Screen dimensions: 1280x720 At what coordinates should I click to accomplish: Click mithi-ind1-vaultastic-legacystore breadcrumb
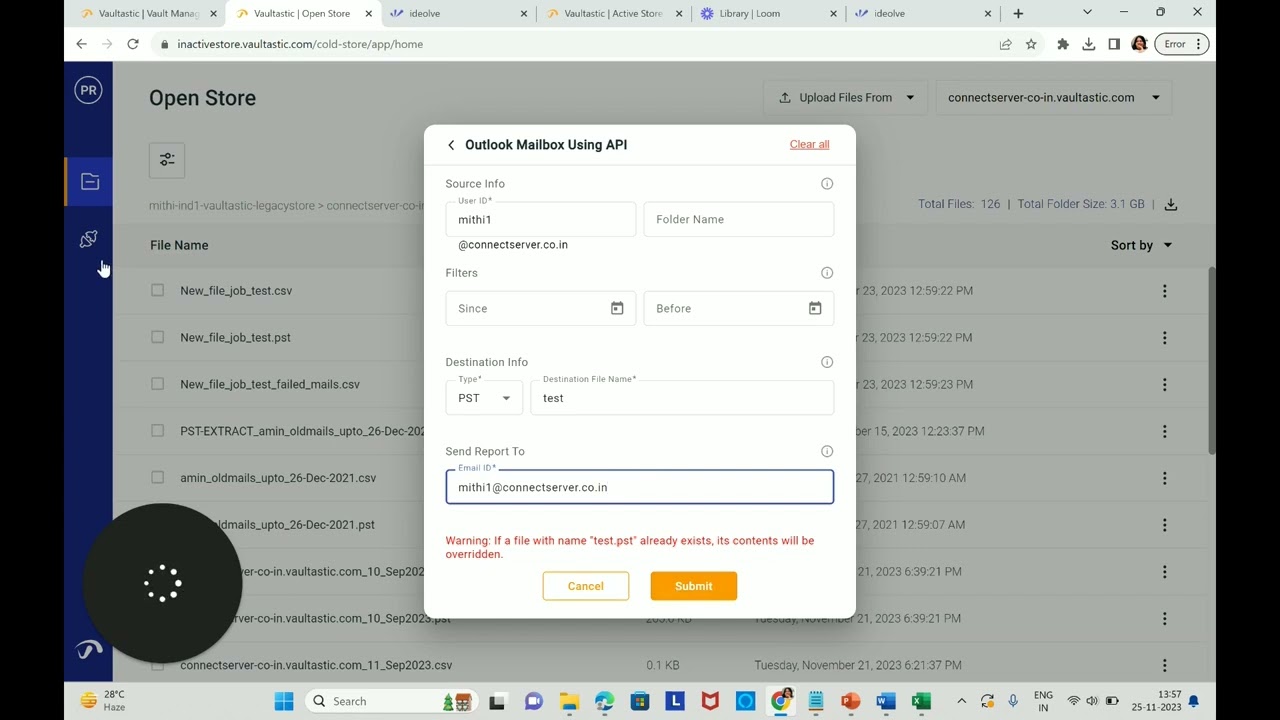click(x=232, y=205)
